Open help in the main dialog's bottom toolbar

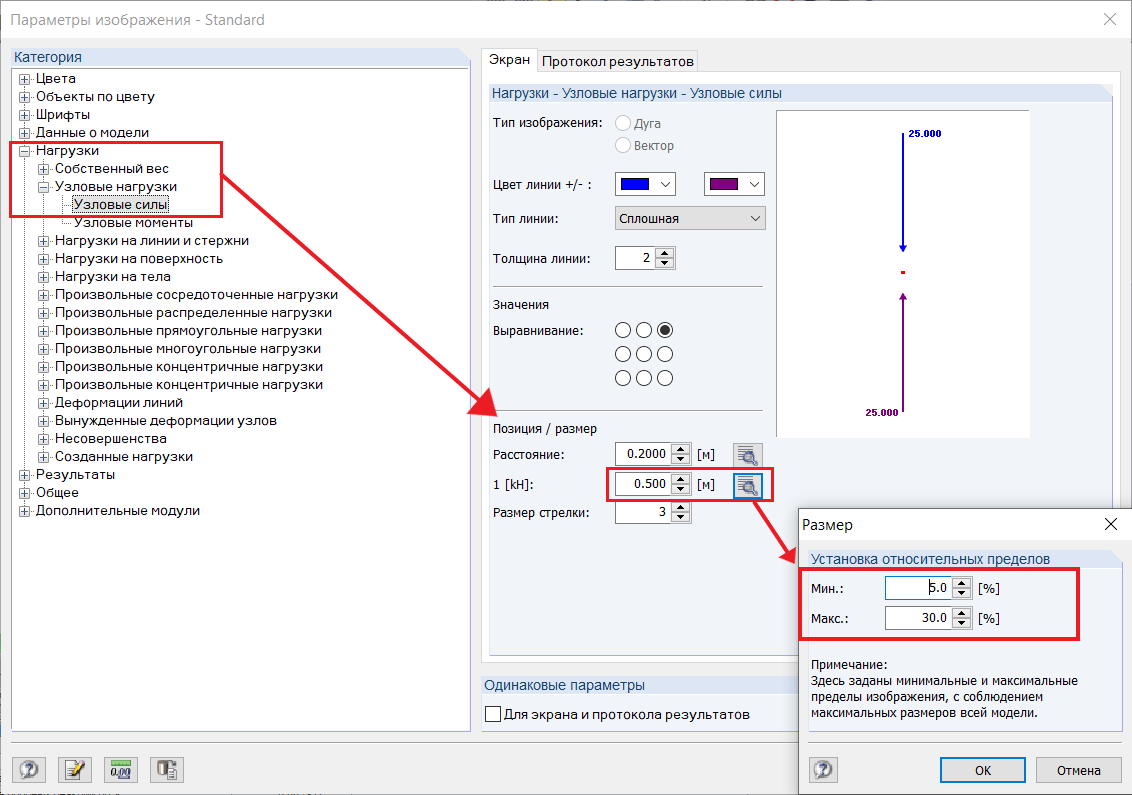[x=29, y=770]
